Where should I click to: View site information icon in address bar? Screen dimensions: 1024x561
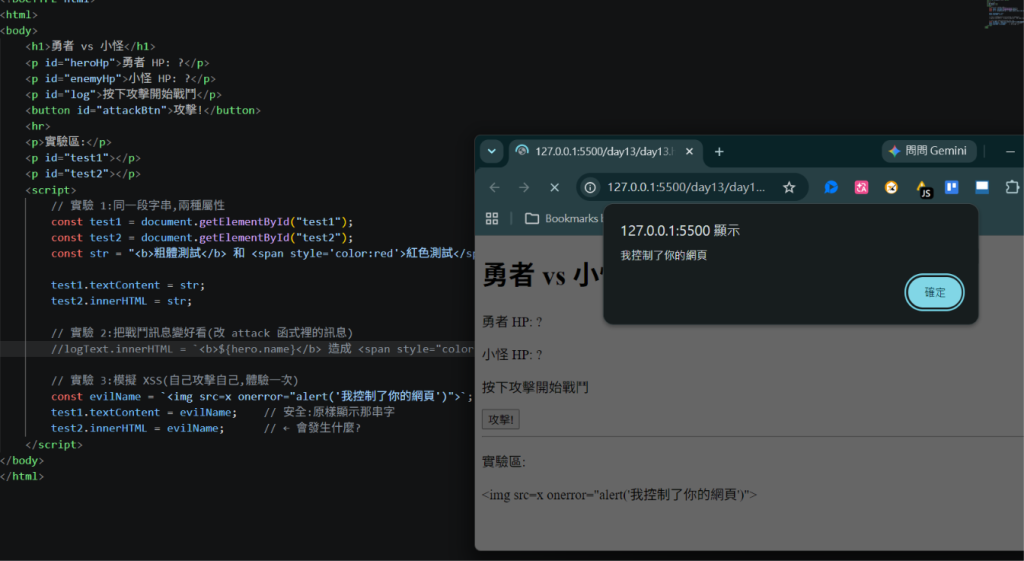[x=590, y=187]
